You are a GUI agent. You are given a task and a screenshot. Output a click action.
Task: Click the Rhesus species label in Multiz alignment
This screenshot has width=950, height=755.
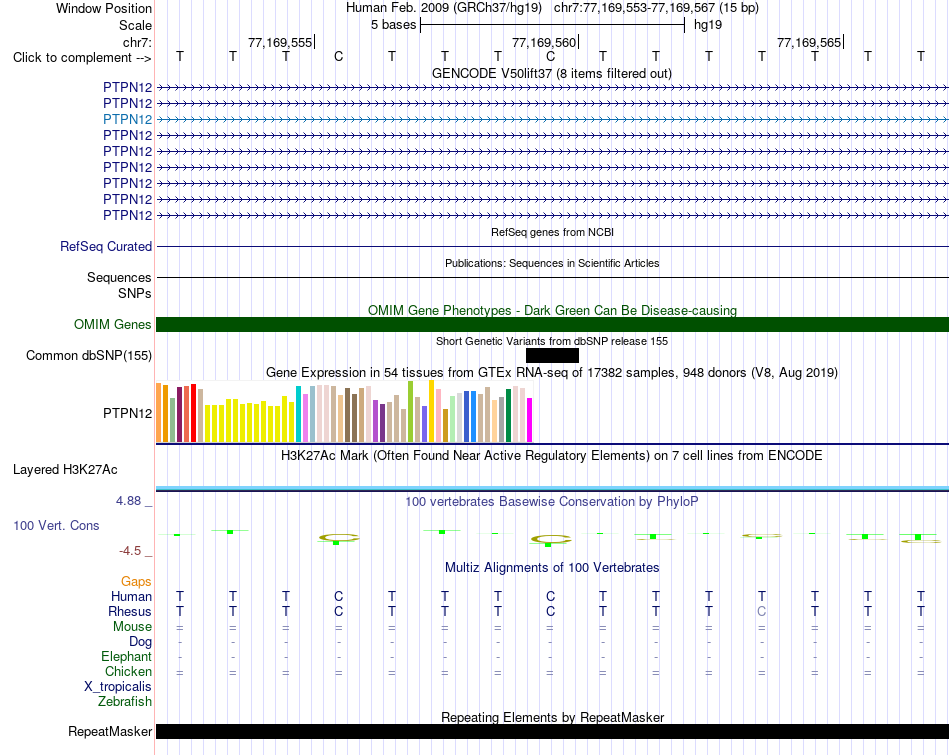[x=130, y=611]
